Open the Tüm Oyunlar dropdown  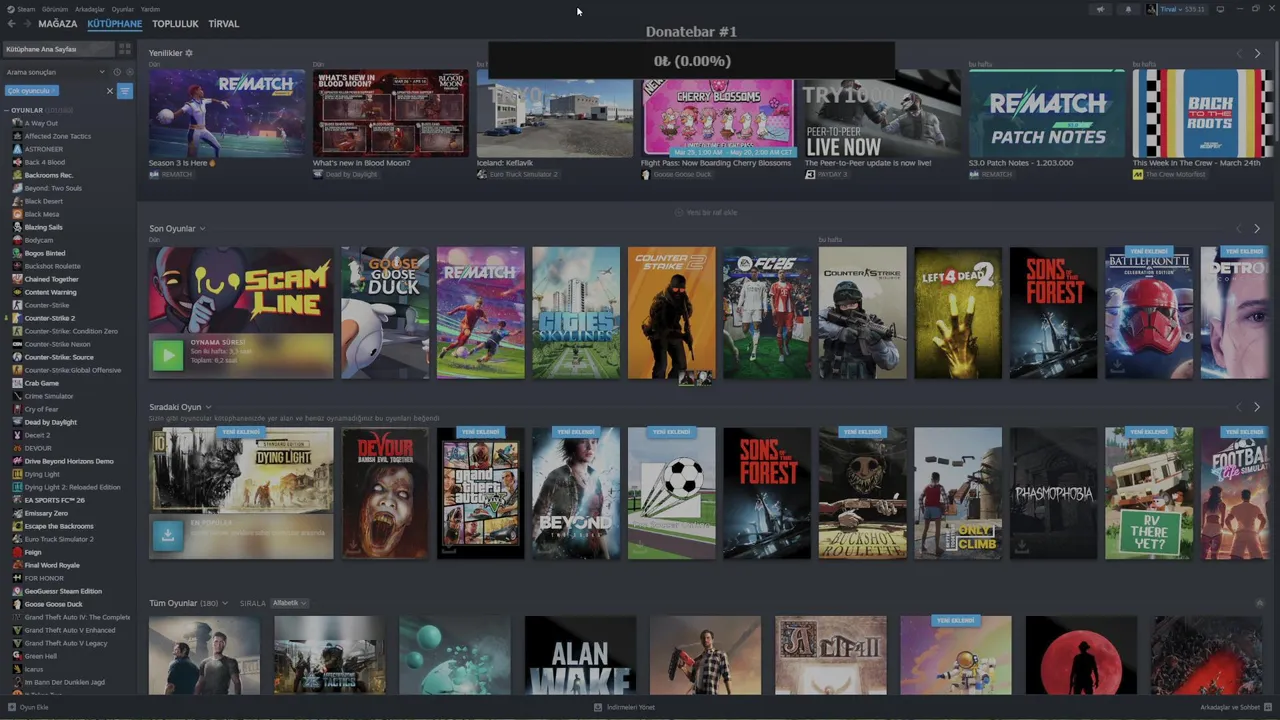(x=225, y=604)
